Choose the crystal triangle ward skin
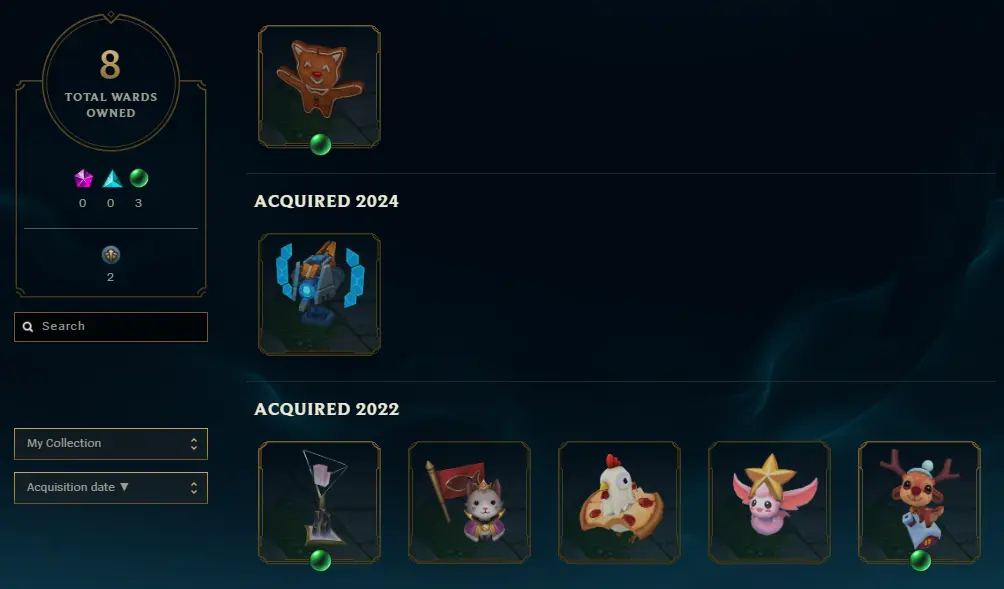 tap(320, 503)
